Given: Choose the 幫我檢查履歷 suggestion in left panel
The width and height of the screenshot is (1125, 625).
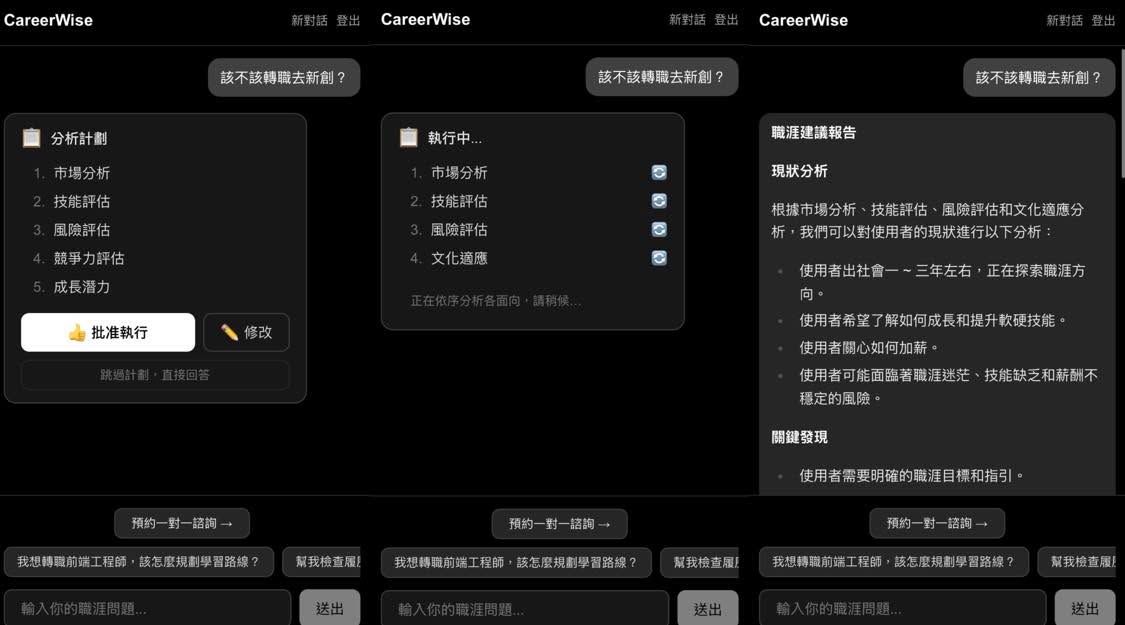Looking at the screenshot, I should (321, 562).
